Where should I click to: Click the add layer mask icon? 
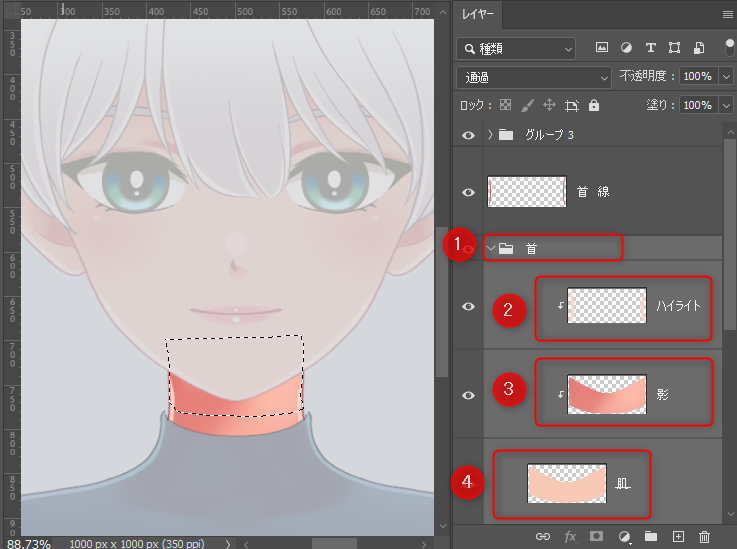point(596,537)
